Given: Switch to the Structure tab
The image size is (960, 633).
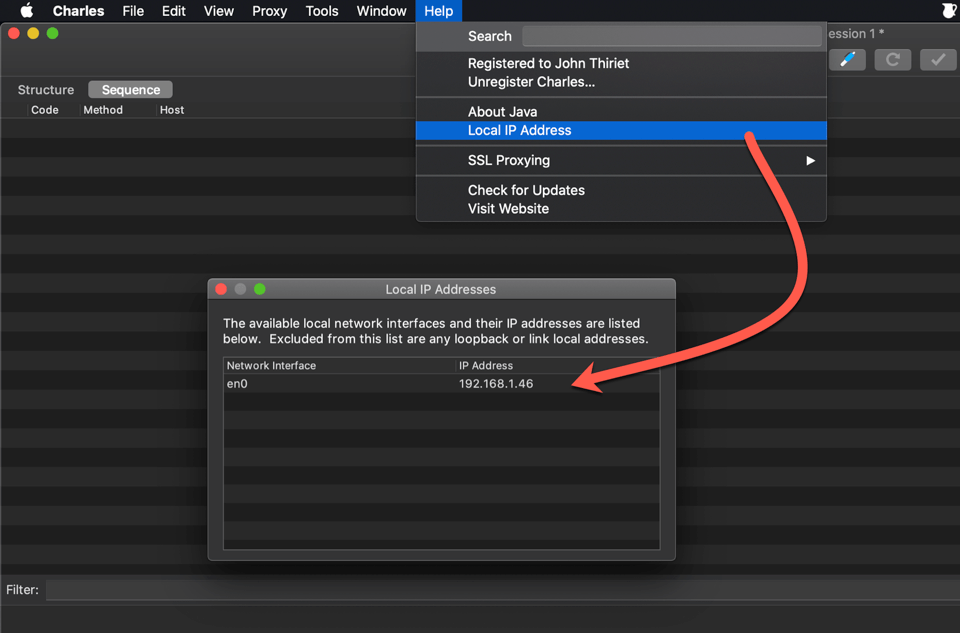Looking at the screenshot, I should (46, 89).
